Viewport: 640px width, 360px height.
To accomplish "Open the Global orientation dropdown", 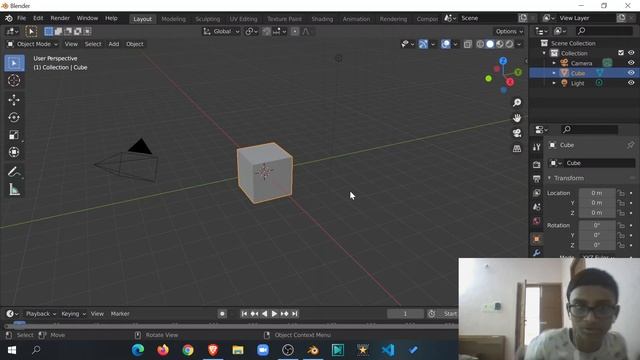I will pos(221,31).
